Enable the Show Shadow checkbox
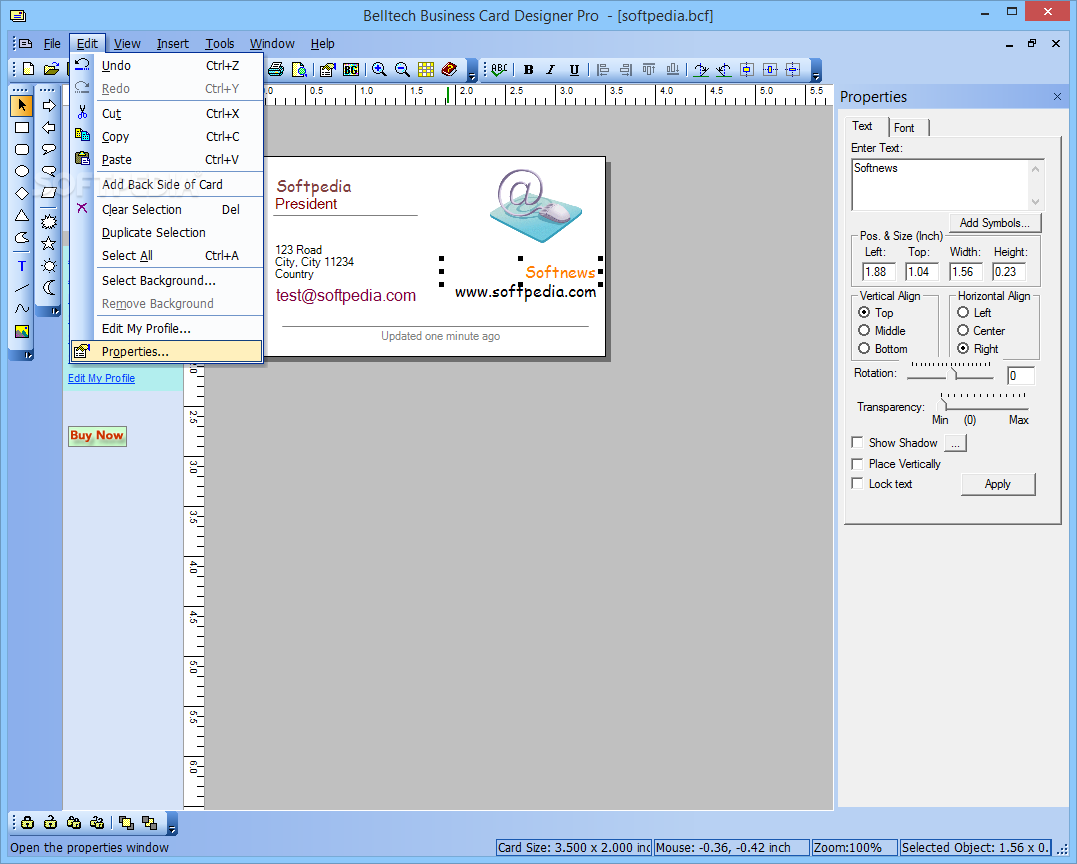 [x=857, y=442]
